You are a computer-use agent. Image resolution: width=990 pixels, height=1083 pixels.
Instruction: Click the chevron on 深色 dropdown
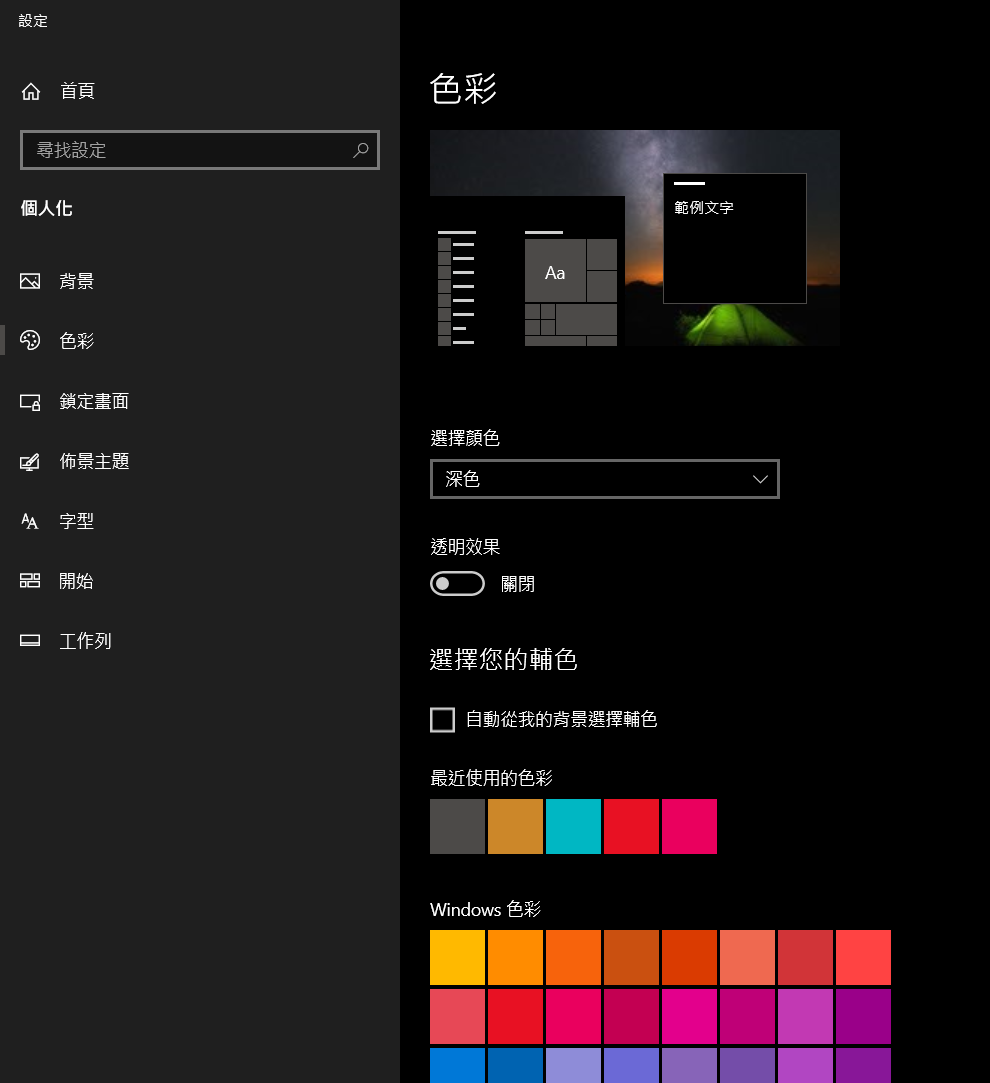tap(760, 479)
